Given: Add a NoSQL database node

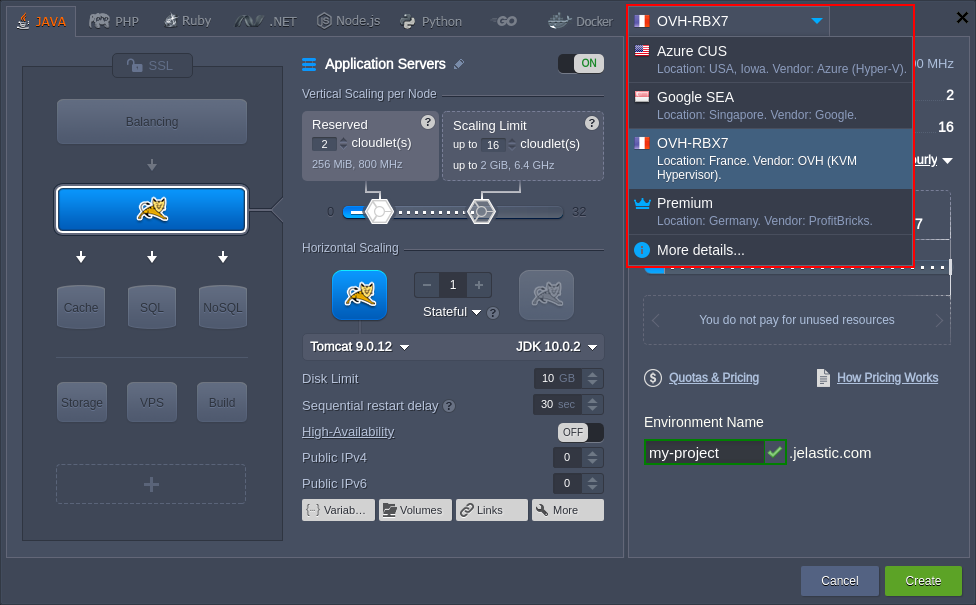Looking at the screenshot, I should pyautogui.click(x=222, y=307).
